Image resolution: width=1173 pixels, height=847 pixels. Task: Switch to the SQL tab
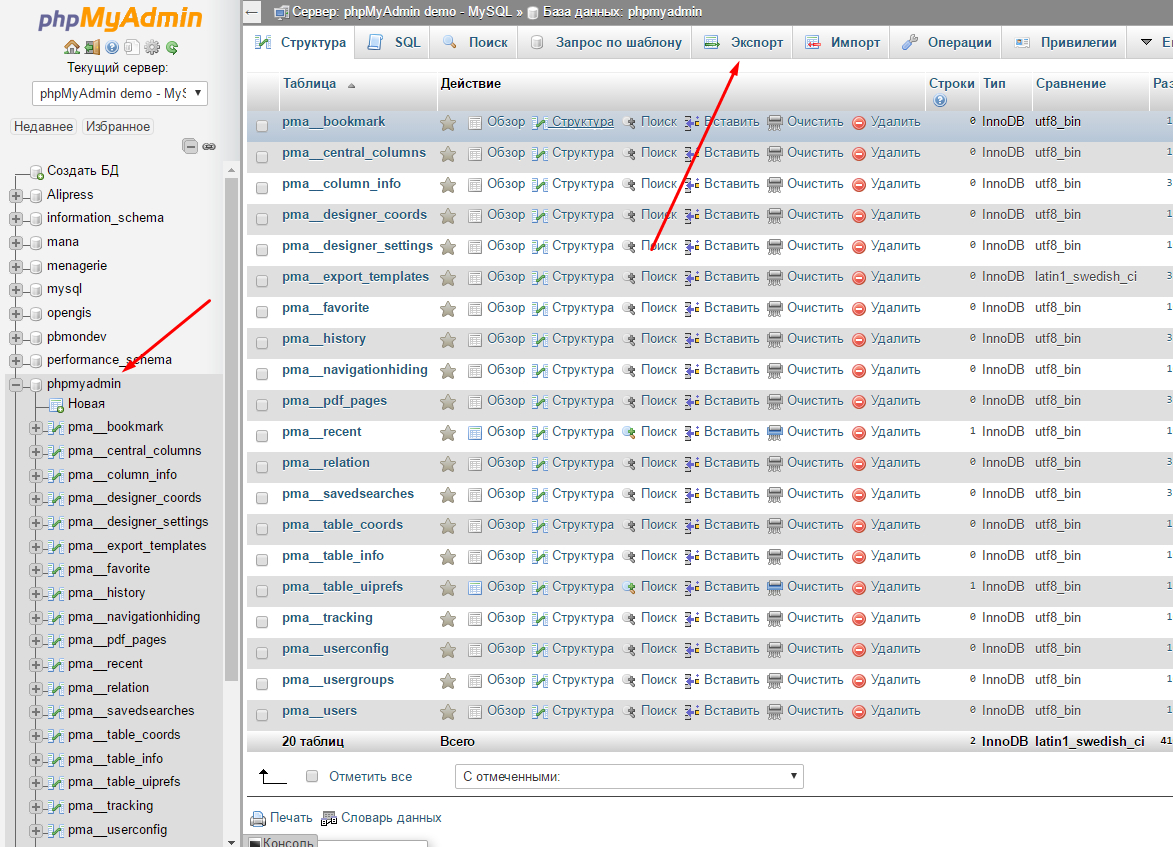coord(393,43)
